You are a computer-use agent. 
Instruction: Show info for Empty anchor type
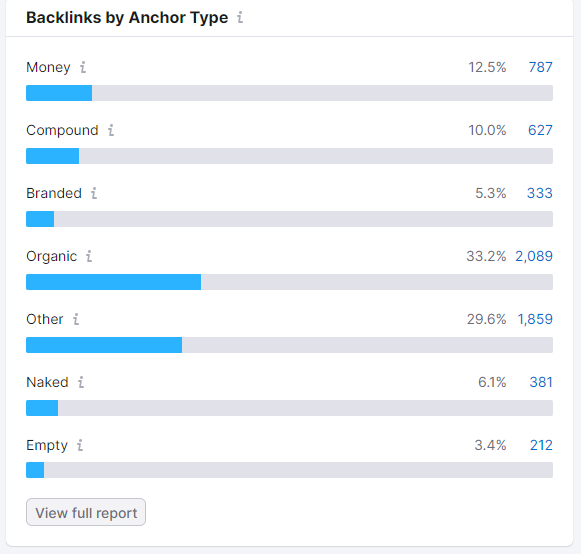click(x=80, y=445)
